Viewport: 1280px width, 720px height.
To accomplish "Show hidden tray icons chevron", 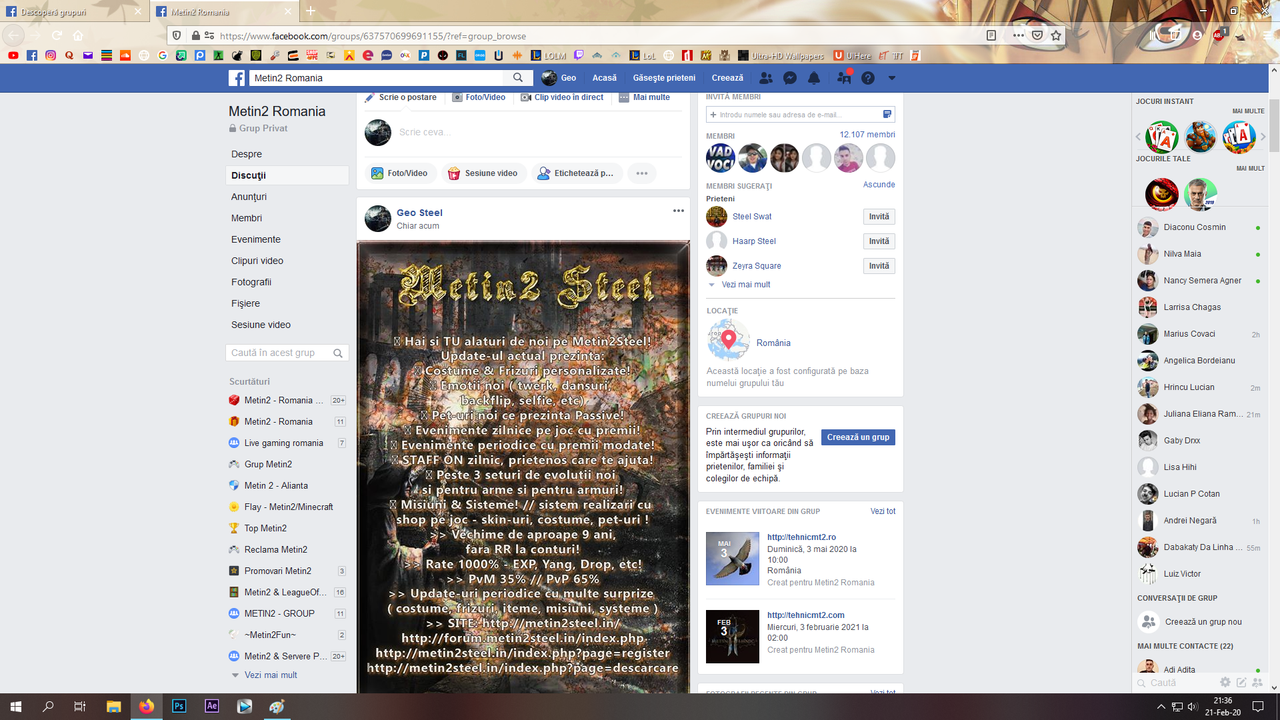I will (1162, 707).
